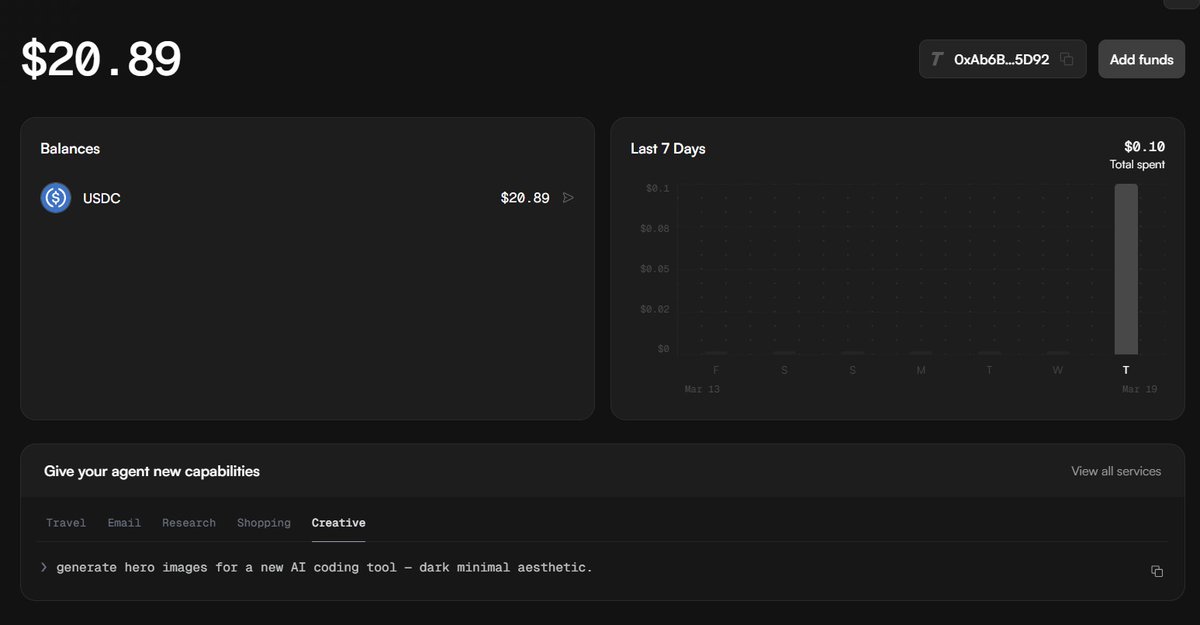Switch to the Shopping tab
This screenshot has width=1200, height=625.
264,523
